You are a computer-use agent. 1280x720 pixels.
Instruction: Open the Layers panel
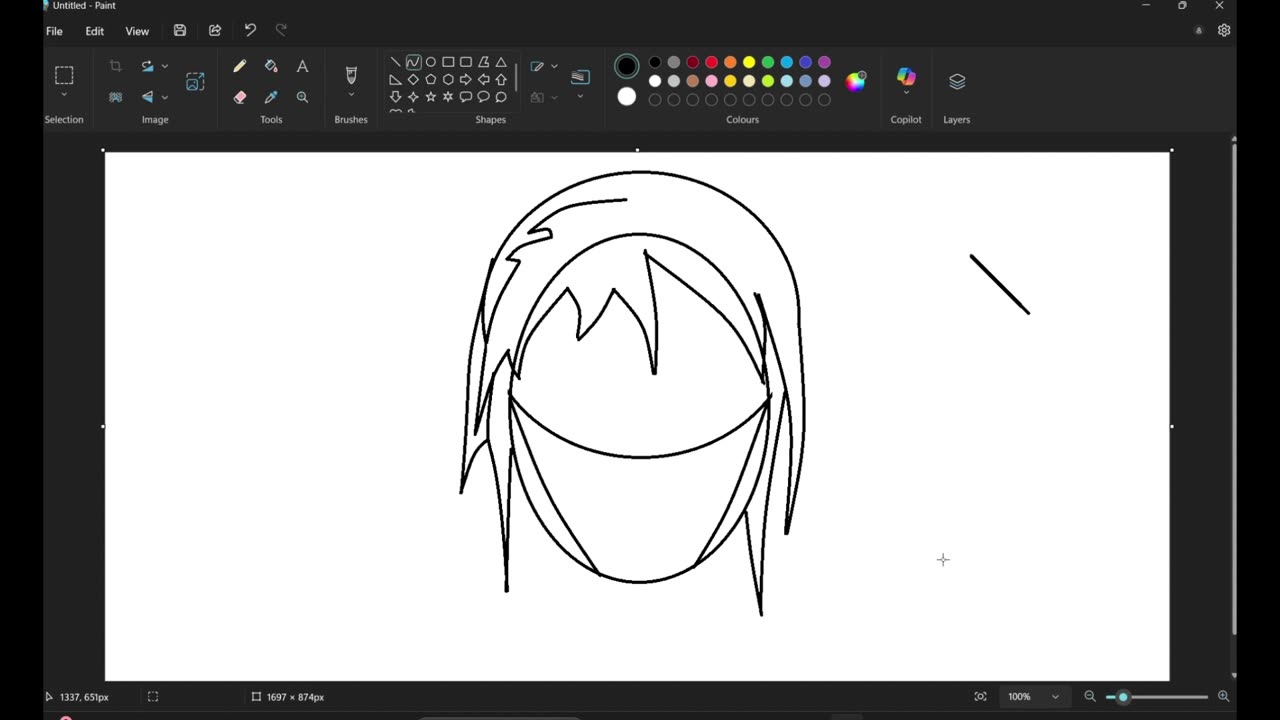click(957, 81)
